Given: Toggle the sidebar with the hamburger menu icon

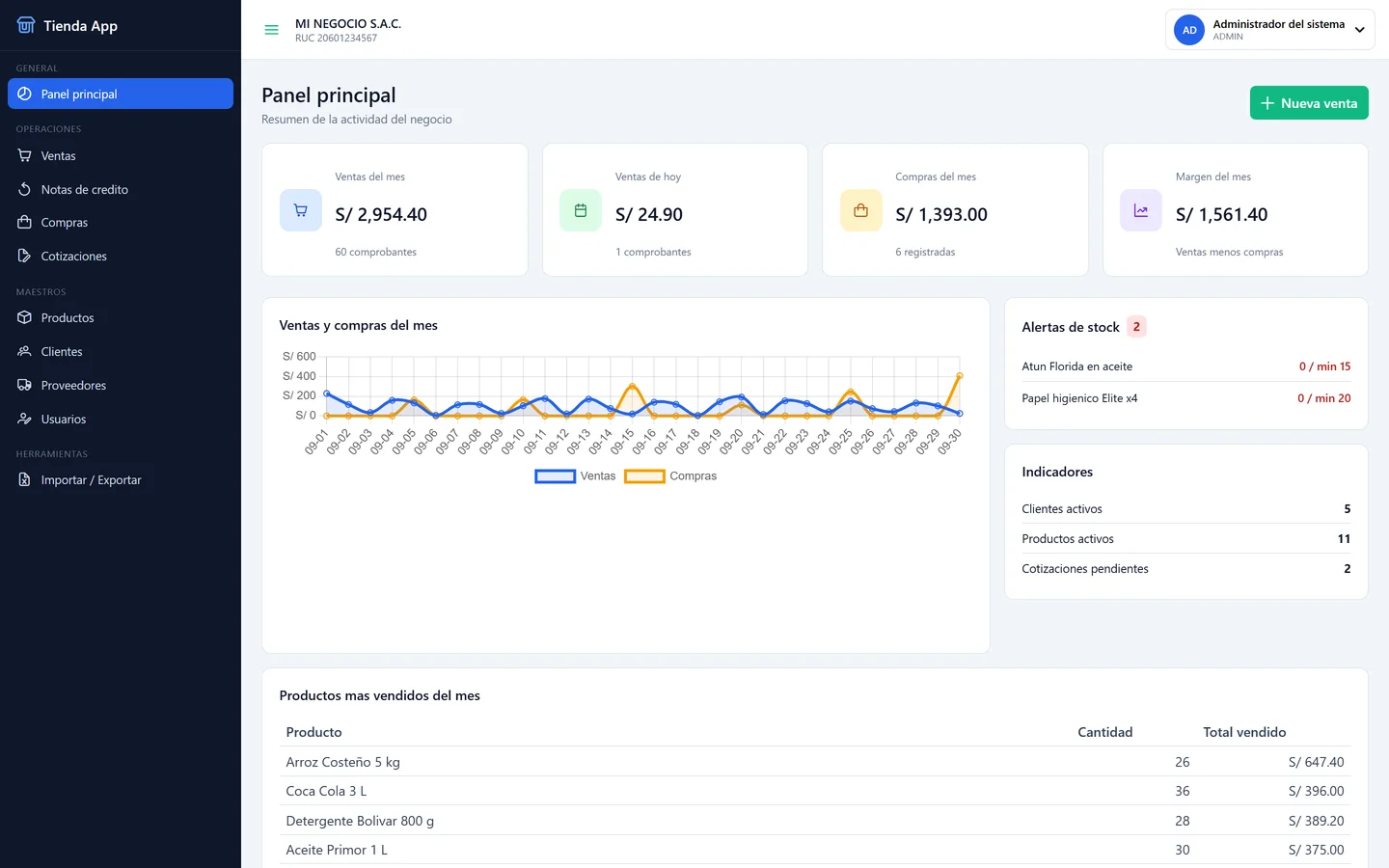Looking at the screenshot, I should tap(272, 30).
